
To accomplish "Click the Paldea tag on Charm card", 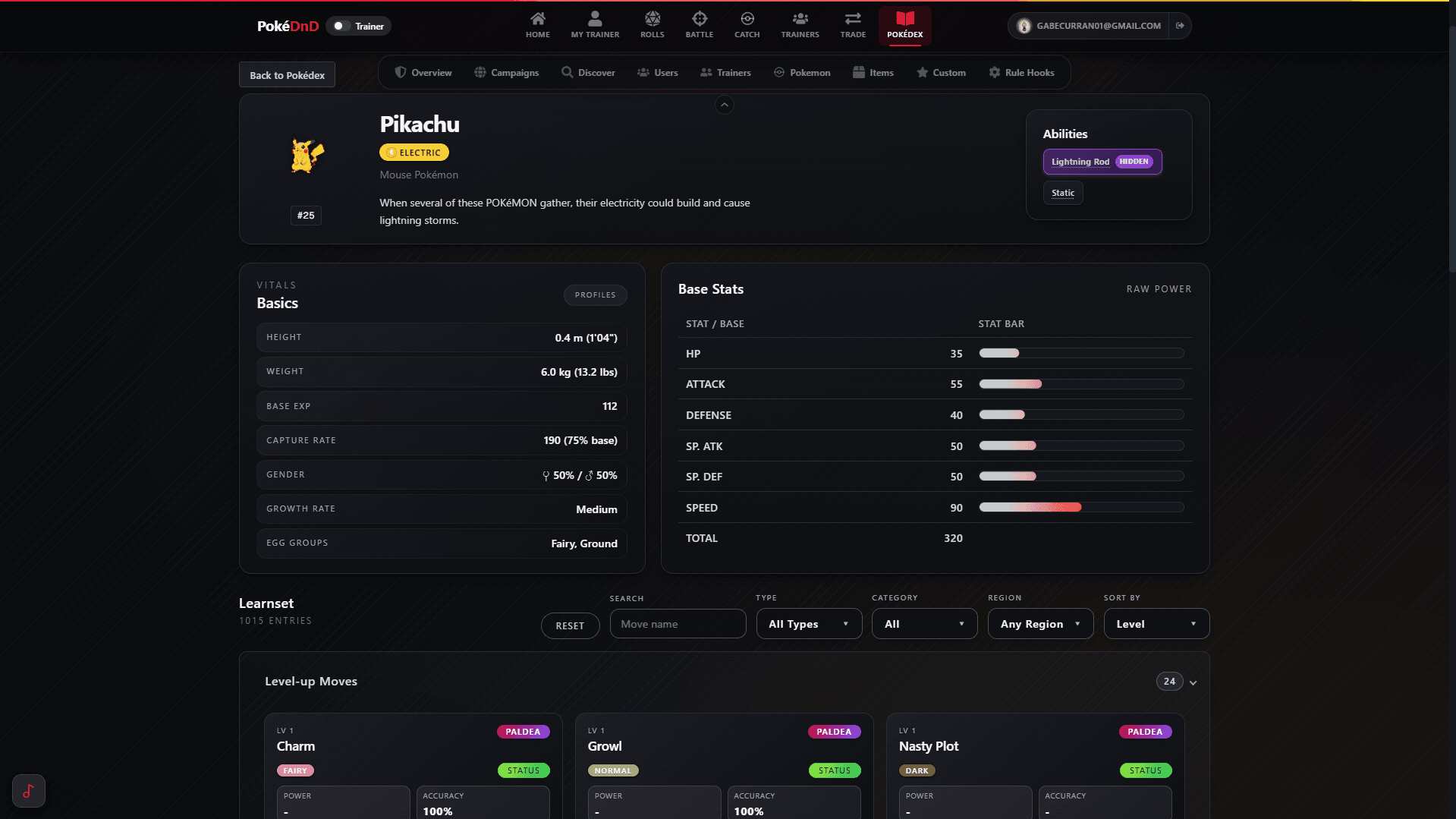I will tap(523, 732).
